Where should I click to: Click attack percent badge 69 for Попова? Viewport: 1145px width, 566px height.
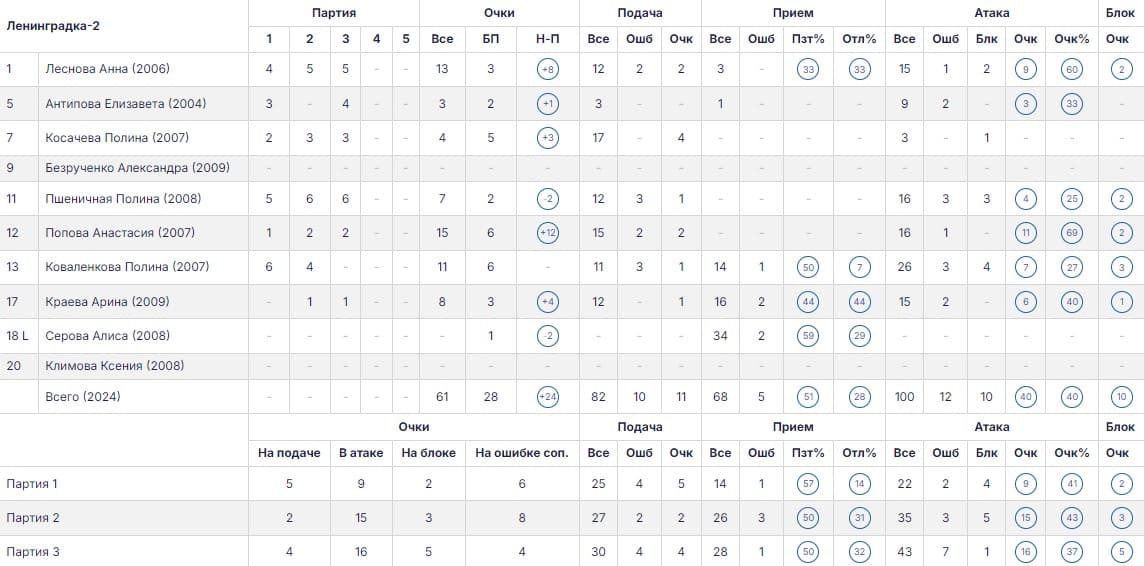click(x=1071, y=233)
